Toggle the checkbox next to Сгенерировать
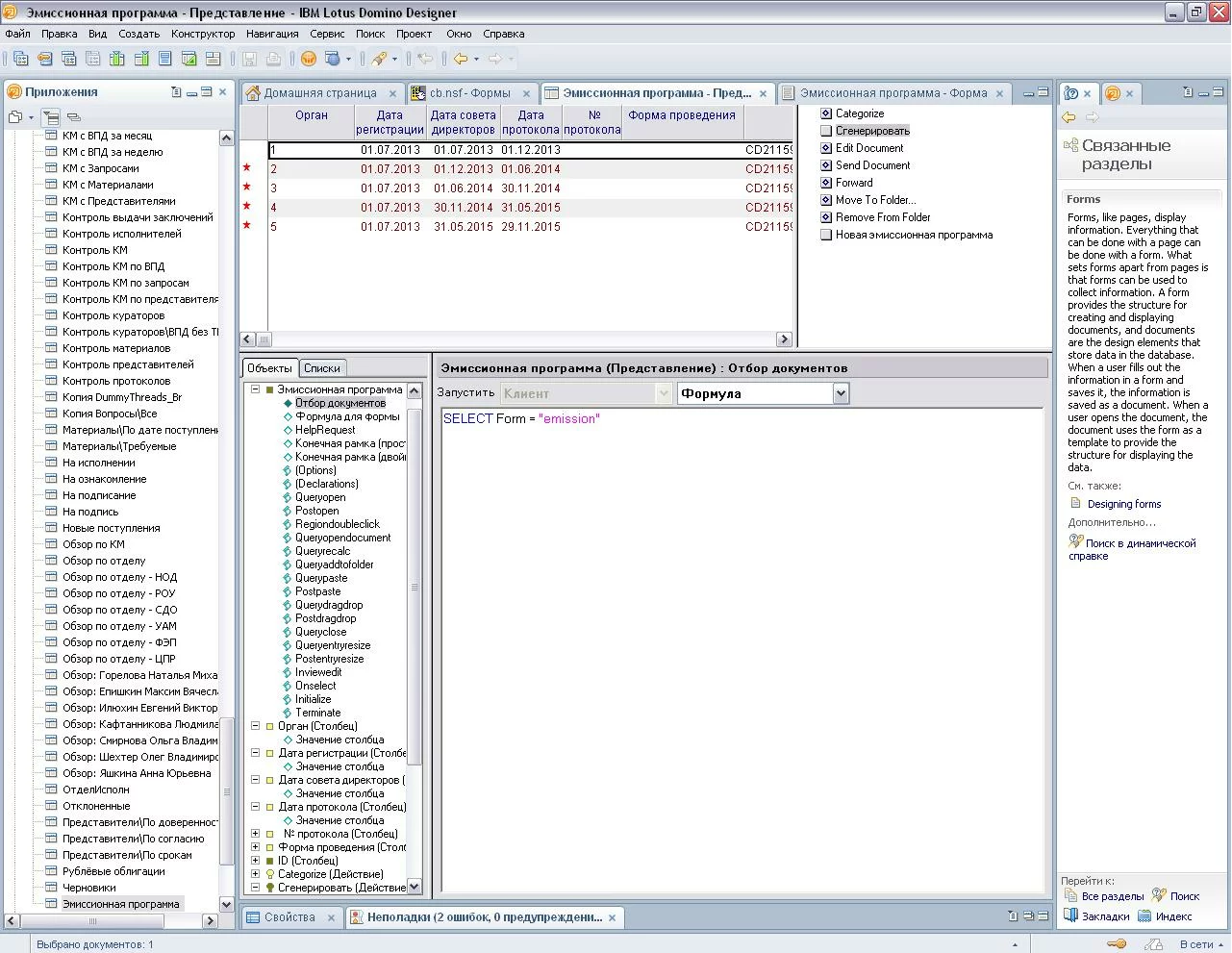This screenshot has width=1232, height=953. [826, 131]
